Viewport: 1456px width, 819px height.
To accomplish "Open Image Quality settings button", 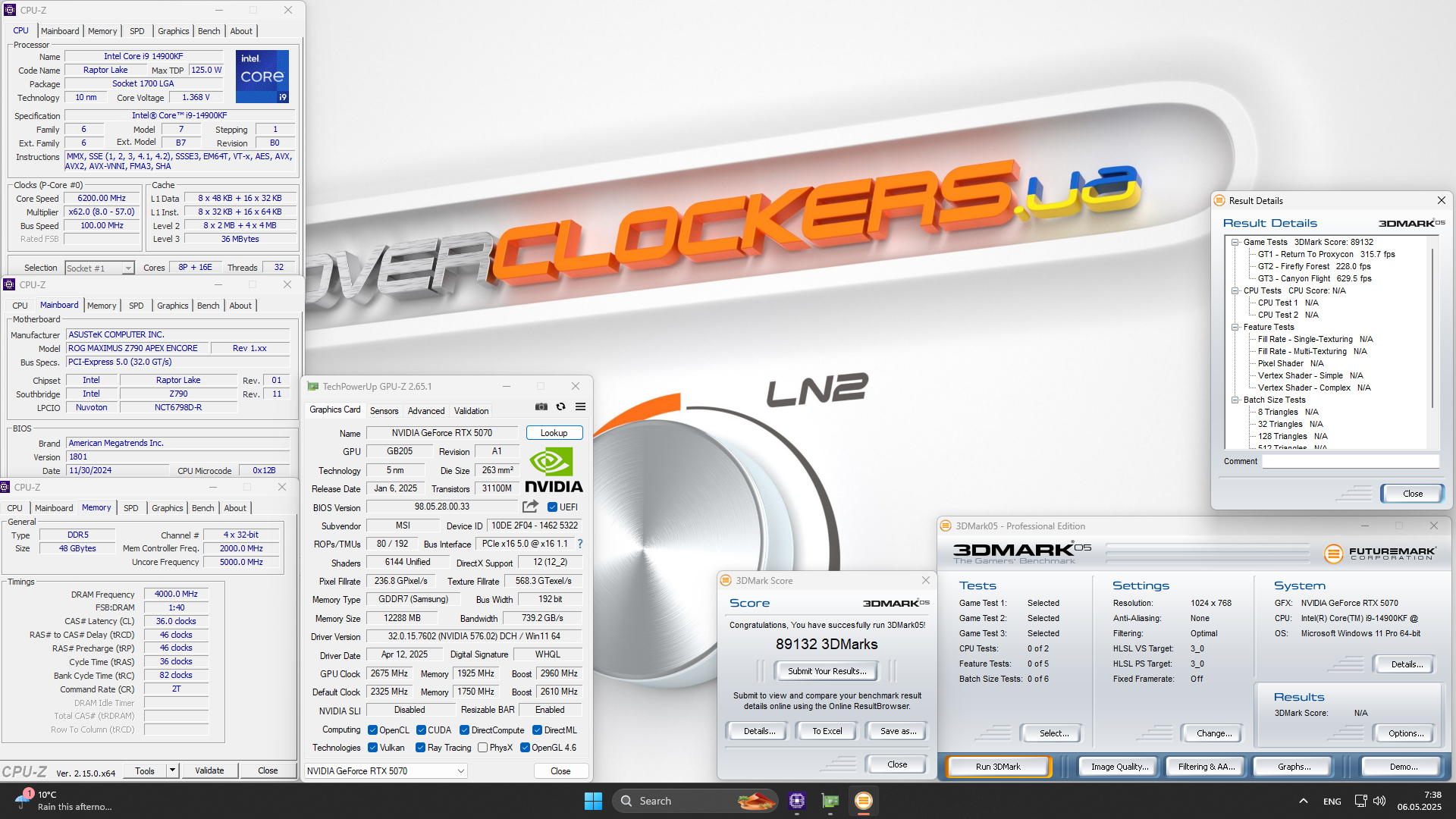I will [1119, 767].
